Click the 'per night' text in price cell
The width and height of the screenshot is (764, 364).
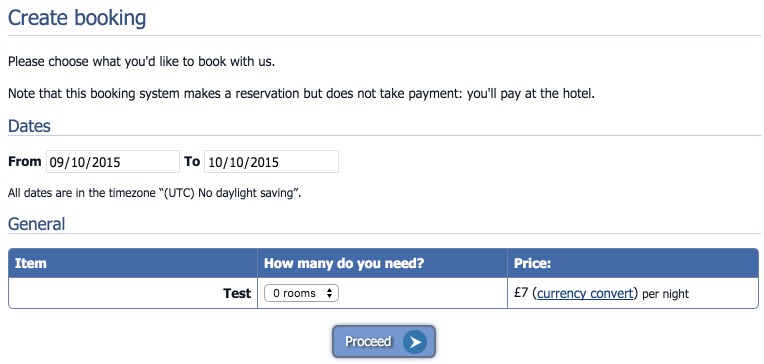pyautogui.click(x=666, y=294)
